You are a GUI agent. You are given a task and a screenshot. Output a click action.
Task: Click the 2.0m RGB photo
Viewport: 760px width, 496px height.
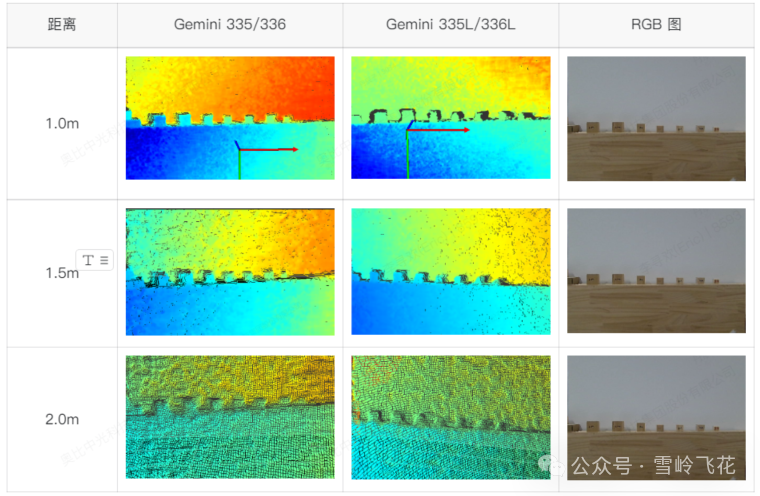pyautogui.click(x=656, y=400)
